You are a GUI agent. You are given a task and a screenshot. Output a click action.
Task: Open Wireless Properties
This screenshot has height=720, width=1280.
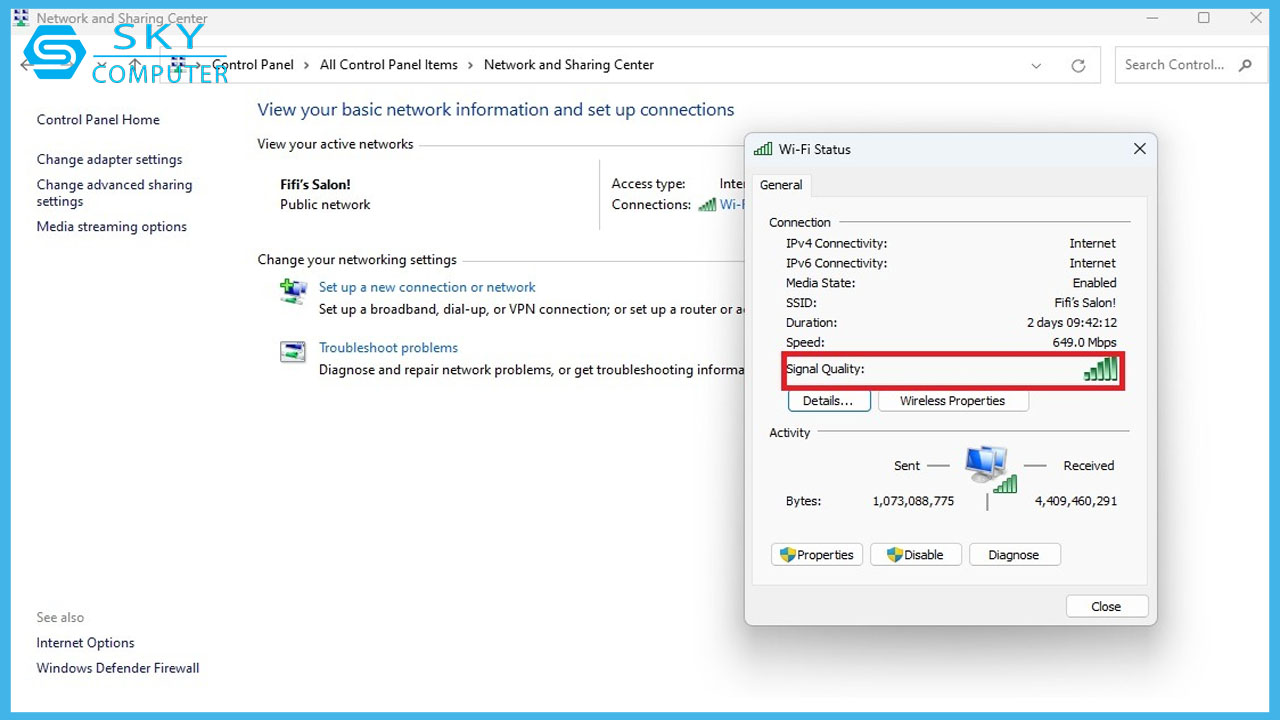pos(952,401)
